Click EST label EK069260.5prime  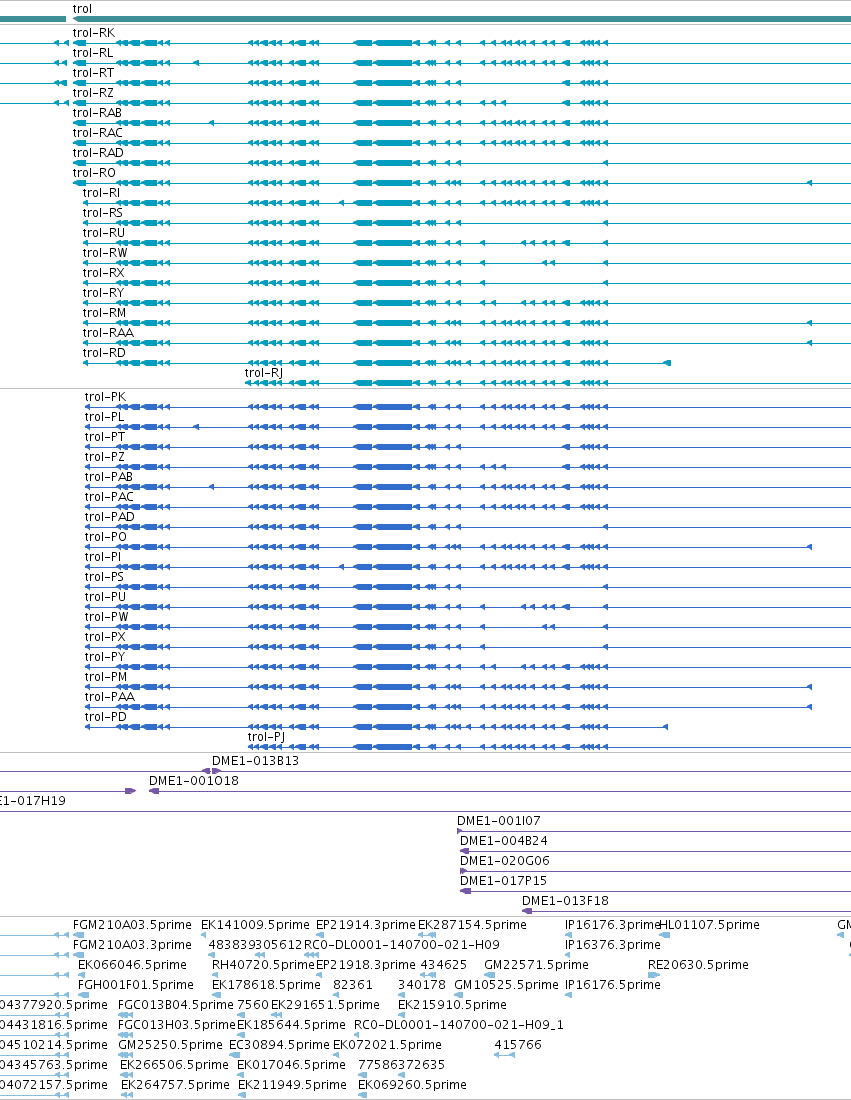(x=413, y=1085)
